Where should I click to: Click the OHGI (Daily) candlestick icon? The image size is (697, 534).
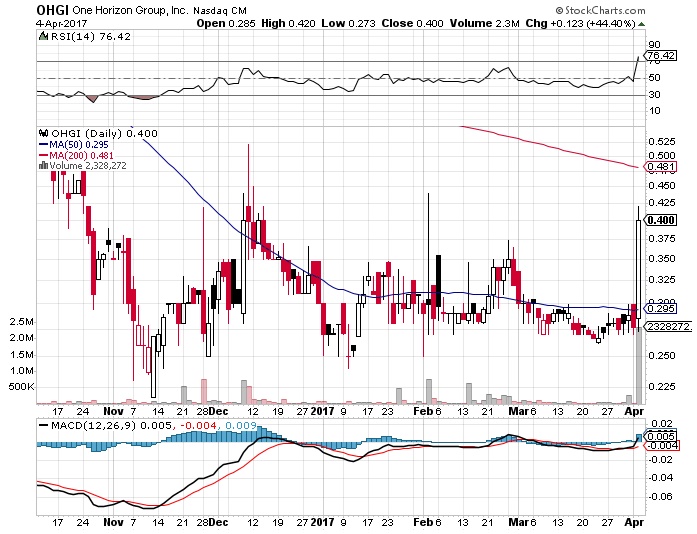[44, 133]
